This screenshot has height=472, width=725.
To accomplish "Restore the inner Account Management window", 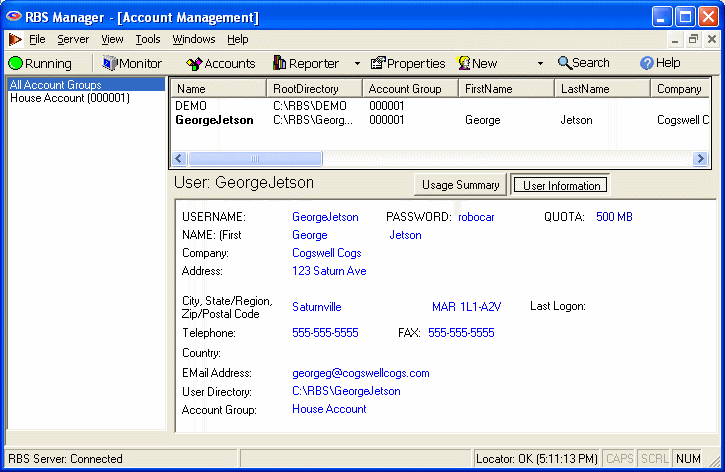I will point(693,40).
